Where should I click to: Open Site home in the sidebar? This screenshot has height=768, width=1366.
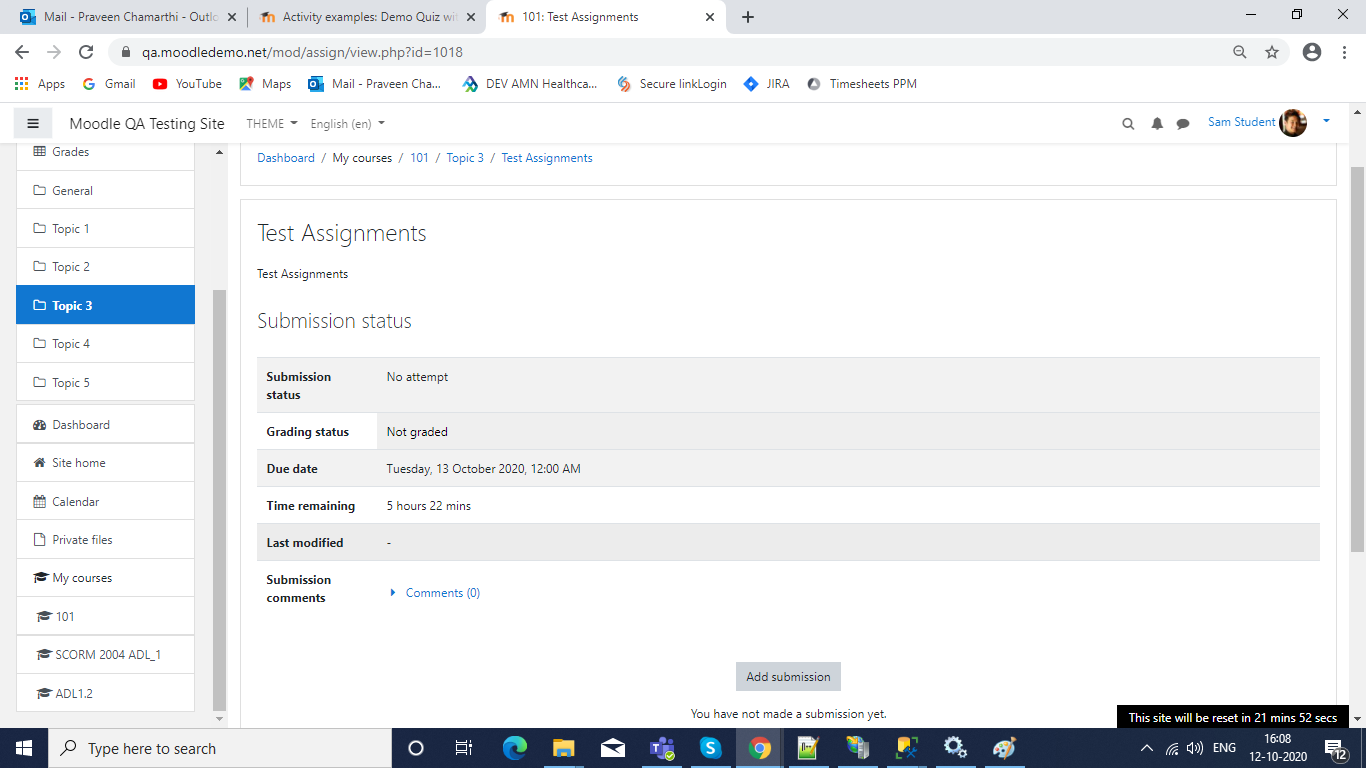coord(105,463)
